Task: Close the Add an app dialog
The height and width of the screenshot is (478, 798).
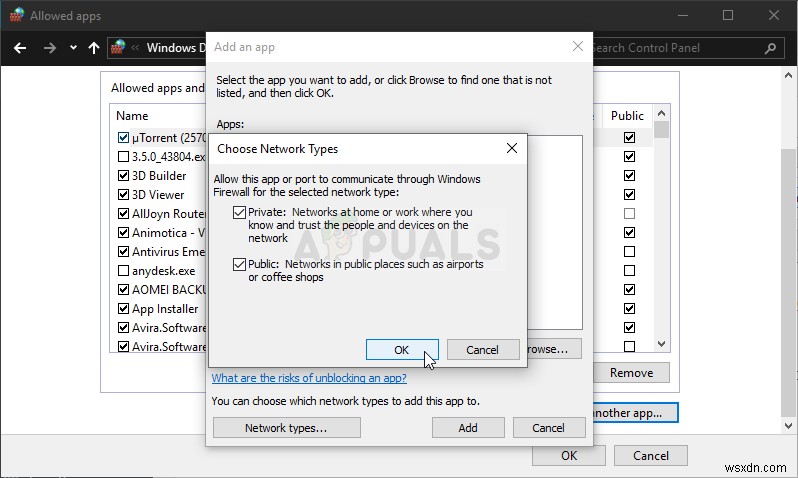Action: tap(578, 46)
